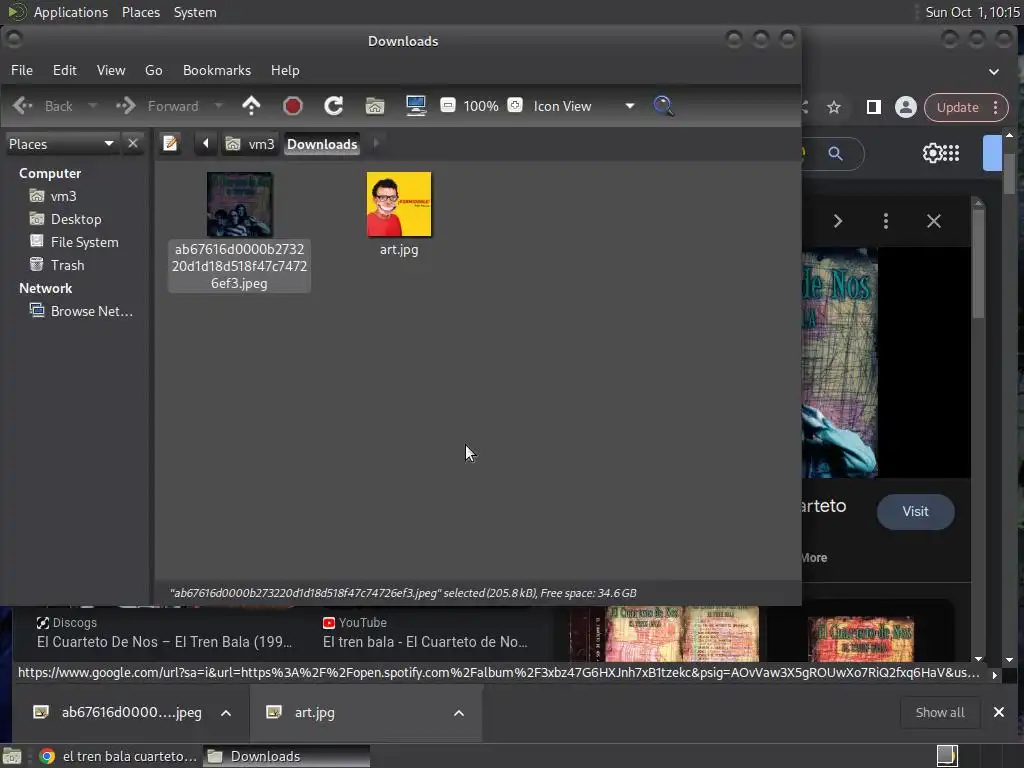Expand ab67616d0000 jpeg download options chevron

(x=226, y=713)
